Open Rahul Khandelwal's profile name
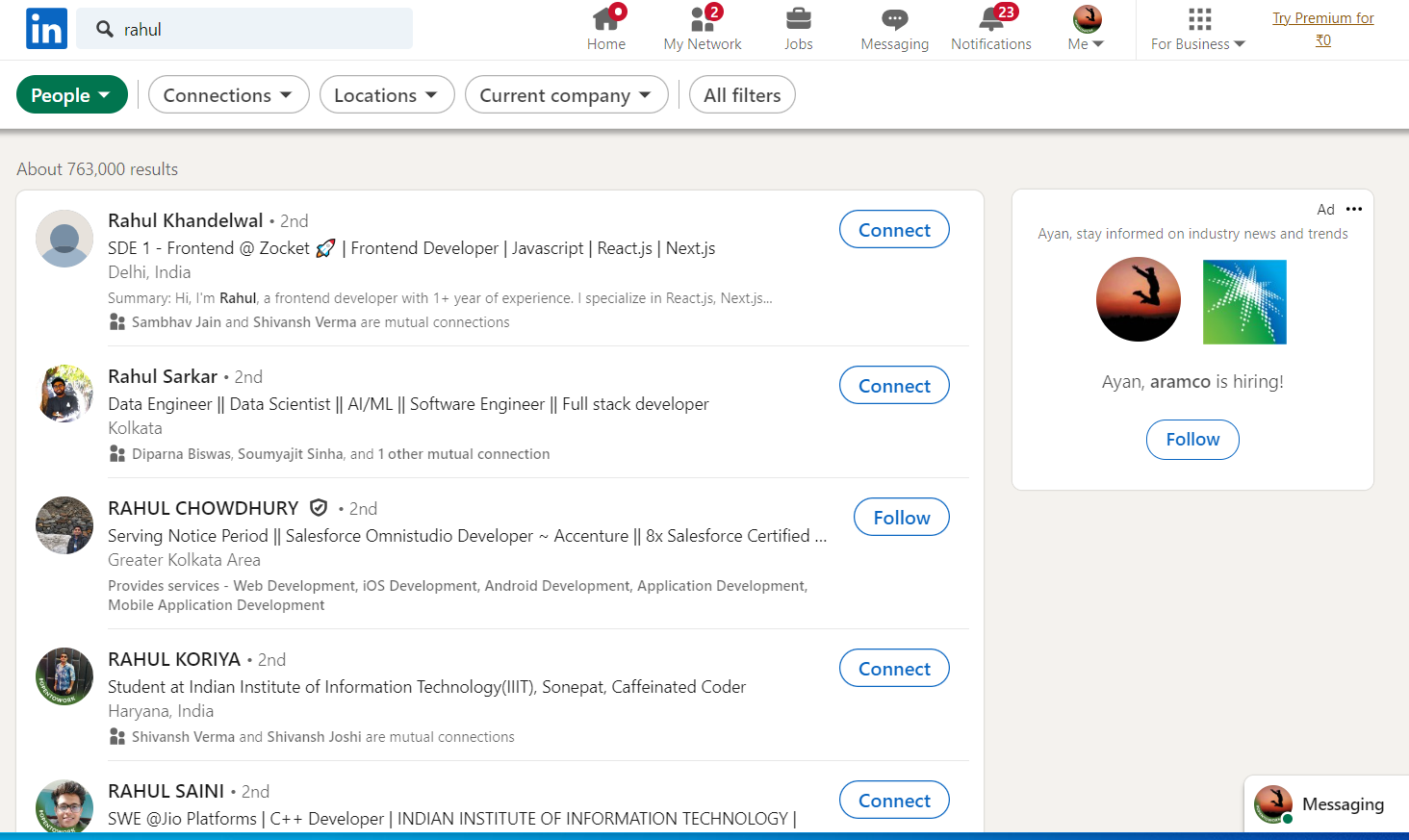This screenshot has height=840, width=1409. pos(185,220)
